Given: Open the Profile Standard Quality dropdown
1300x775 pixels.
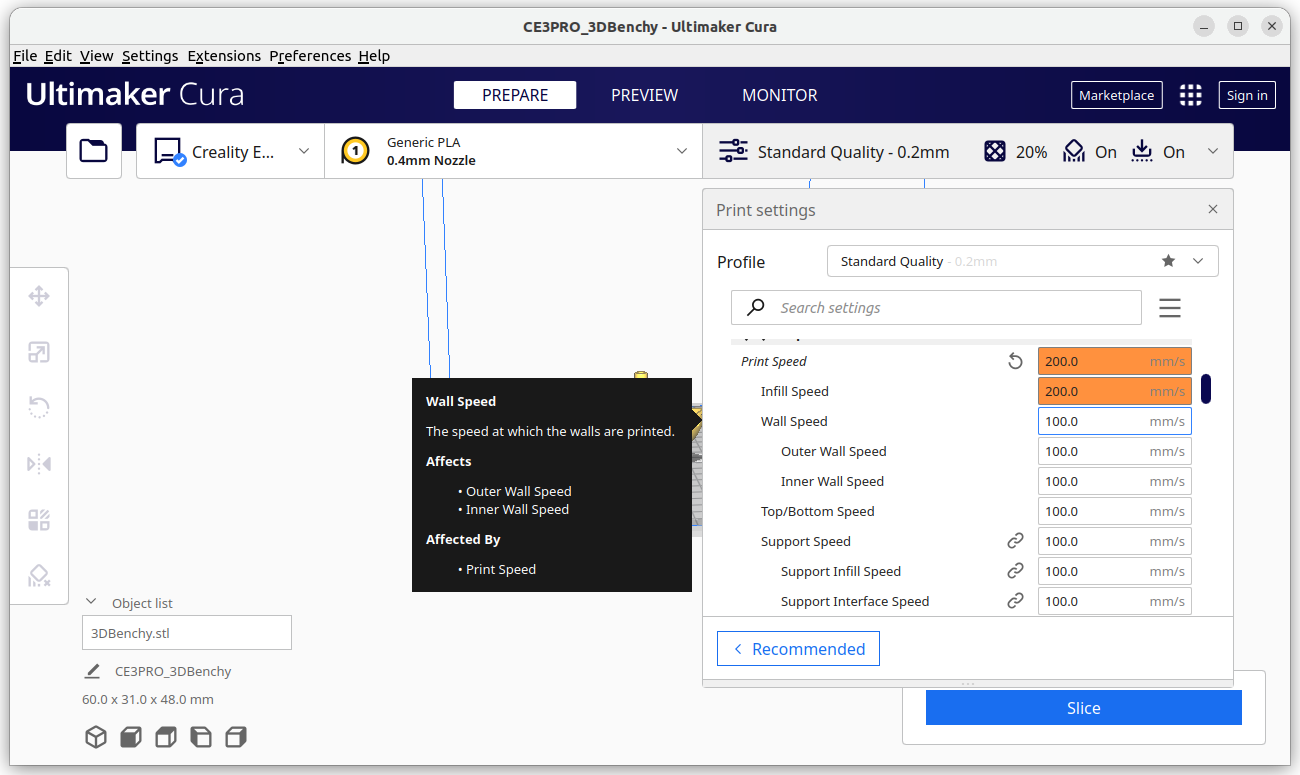Looking at the screenshot, I should pyautogui.click(x=1022, y=261).
